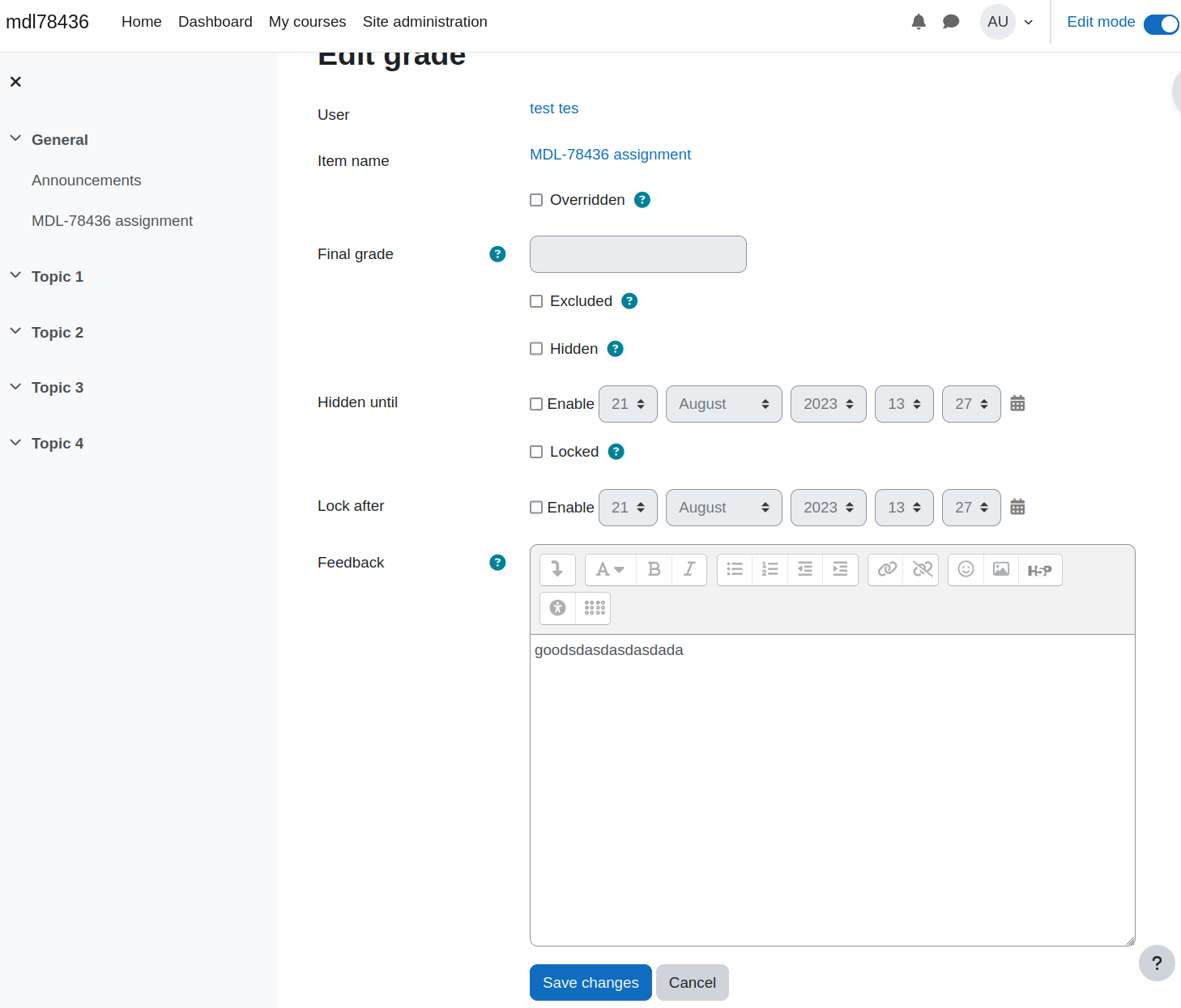The image size is (1181, 1008).
Task: Open the floating help question button
Action: point(1157,963)
